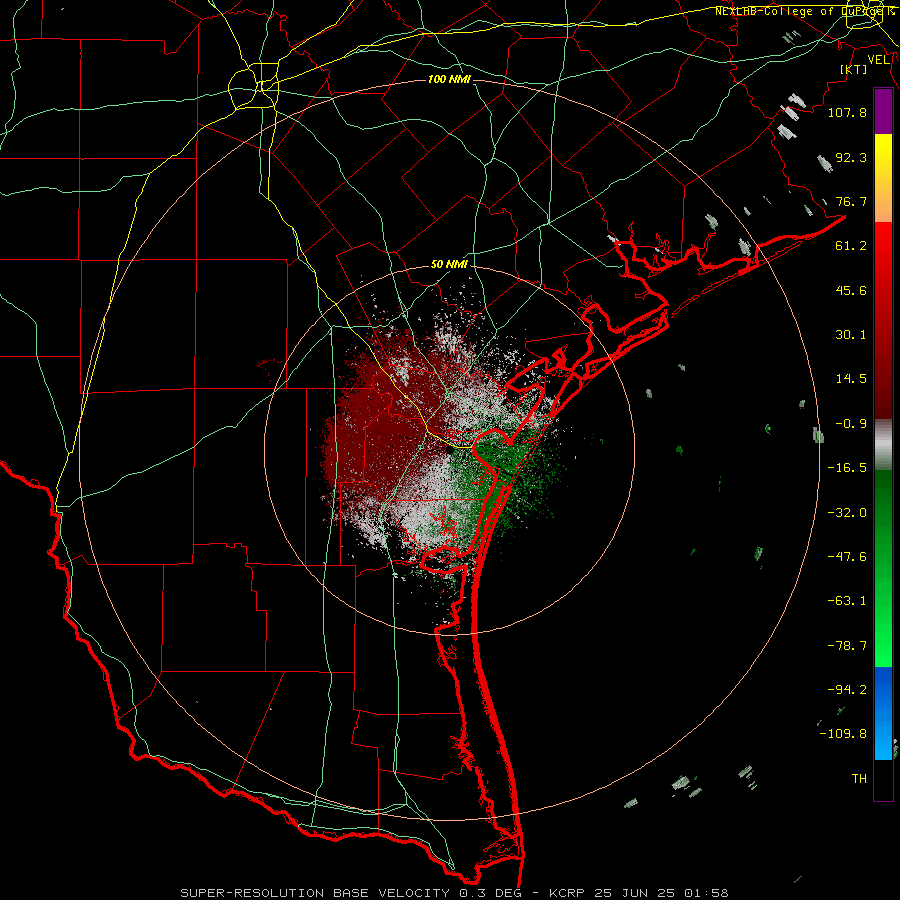This screenshot has width=900, height=900.
Task: Pick the red segment of the color bar
Action: coord(883,320)
